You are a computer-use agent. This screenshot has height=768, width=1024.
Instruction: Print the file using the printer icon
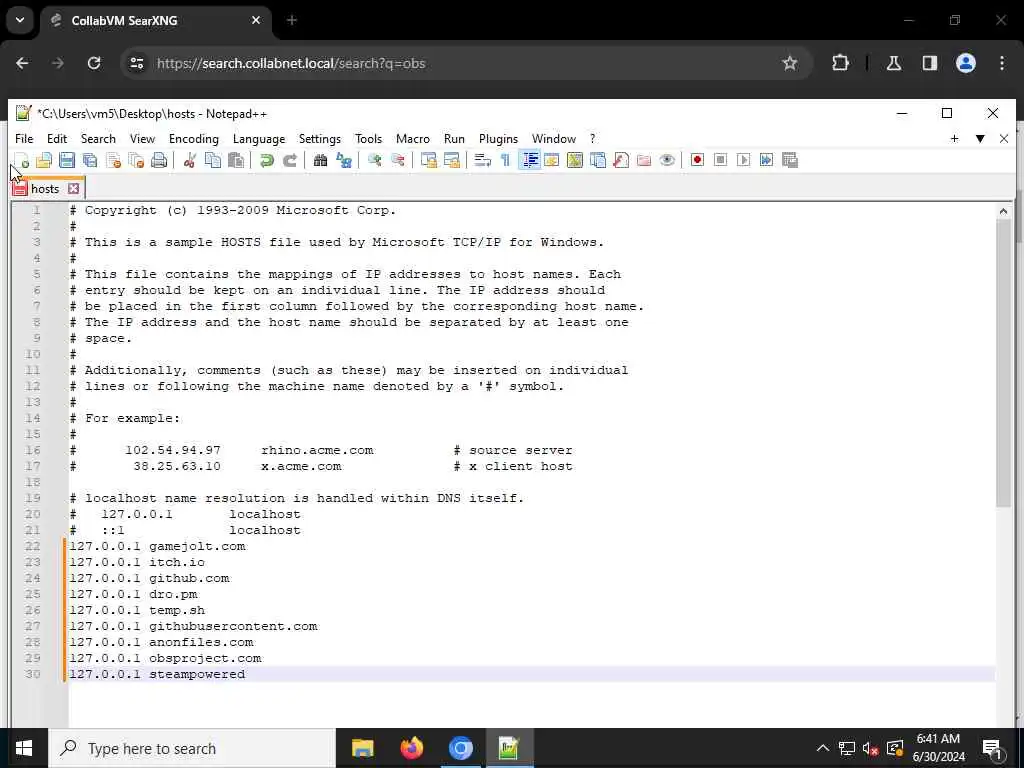click(x=159, y=160)
